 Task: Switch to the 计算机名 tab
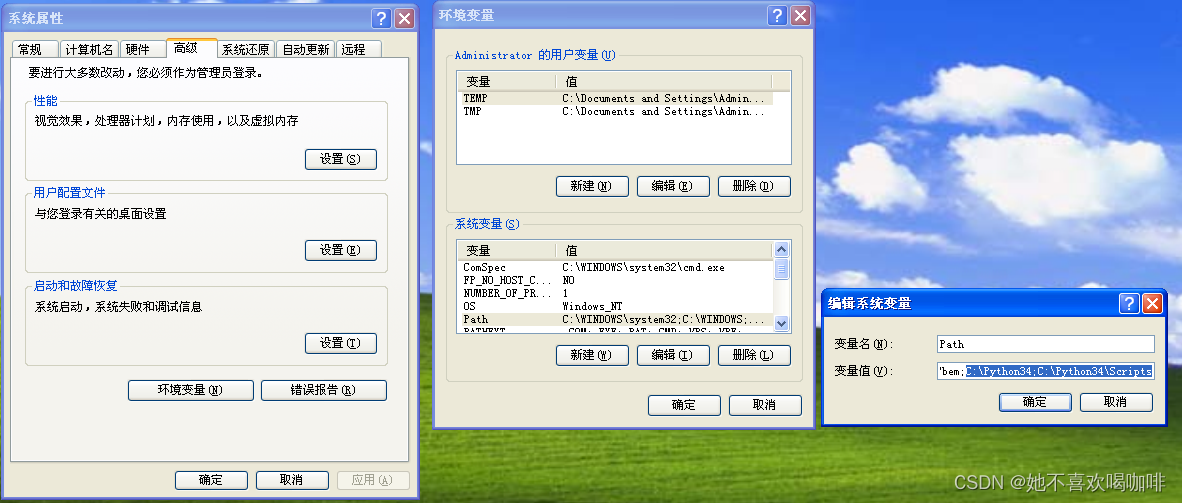(89, 50)
